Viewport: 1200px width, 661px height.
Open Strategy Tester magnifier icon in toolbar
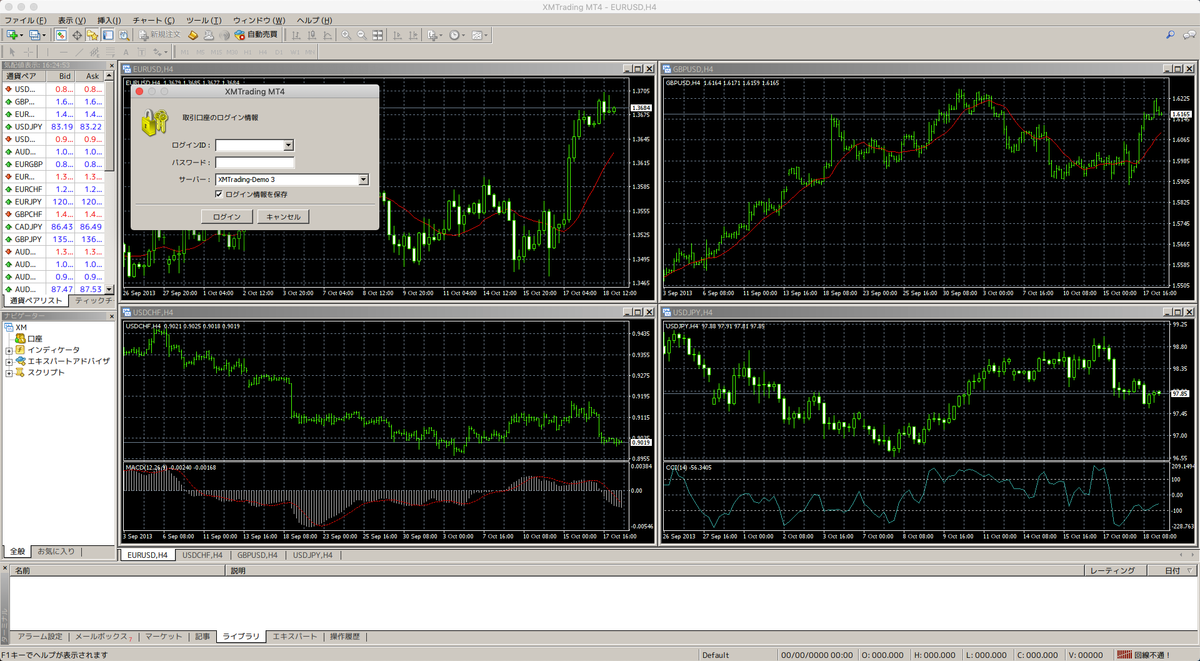coord(123,35)
